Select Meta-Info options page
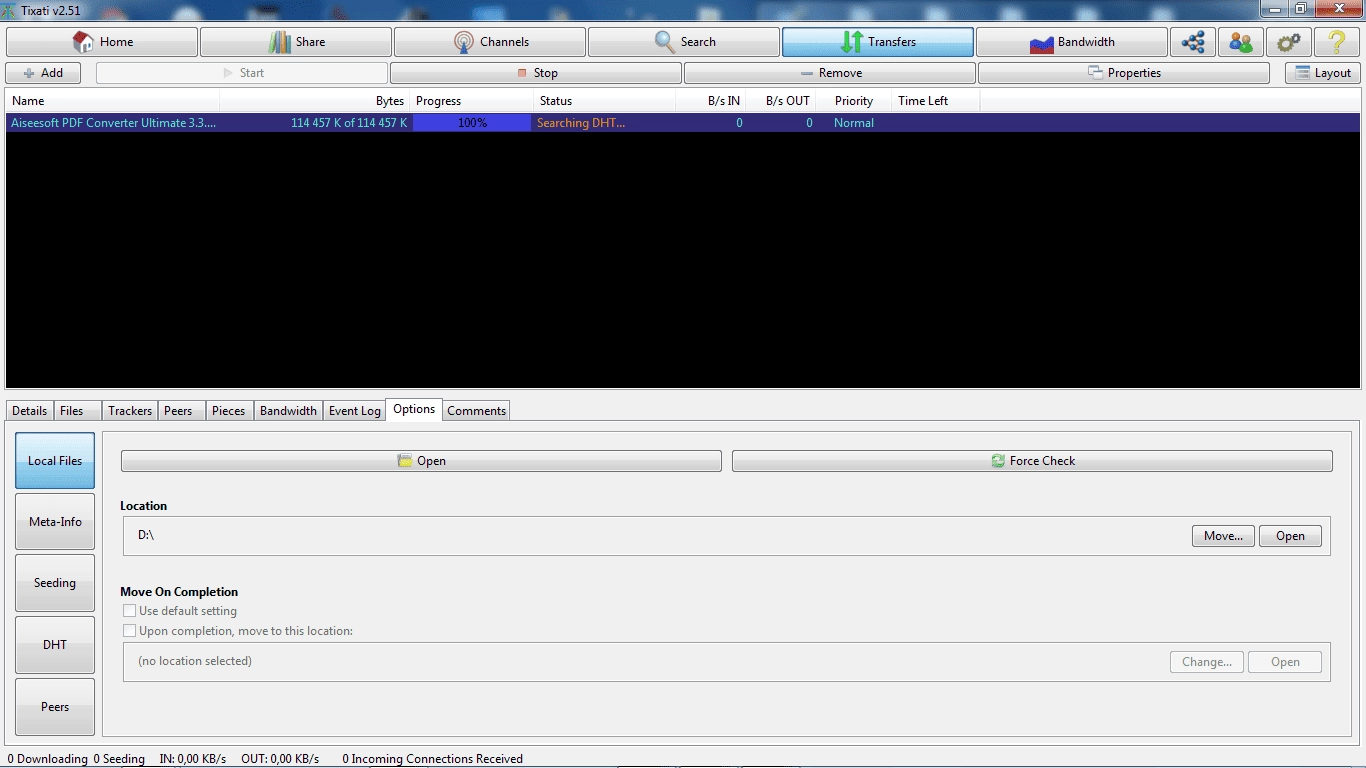Screen dimensions: 1366x768 (55, 522)
